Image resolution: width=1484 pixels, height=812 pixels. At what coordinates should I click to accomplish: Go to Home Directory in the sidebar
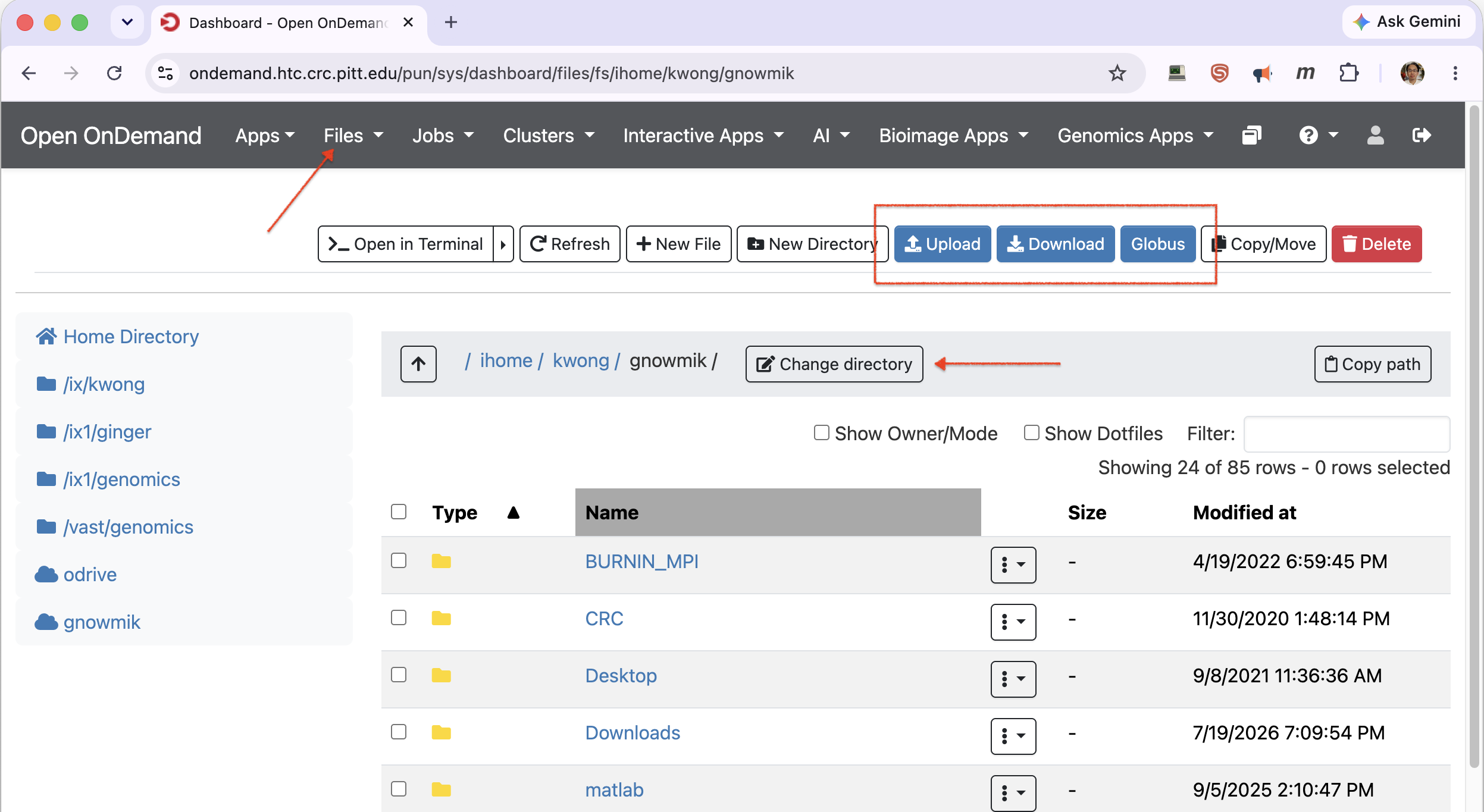117,337
